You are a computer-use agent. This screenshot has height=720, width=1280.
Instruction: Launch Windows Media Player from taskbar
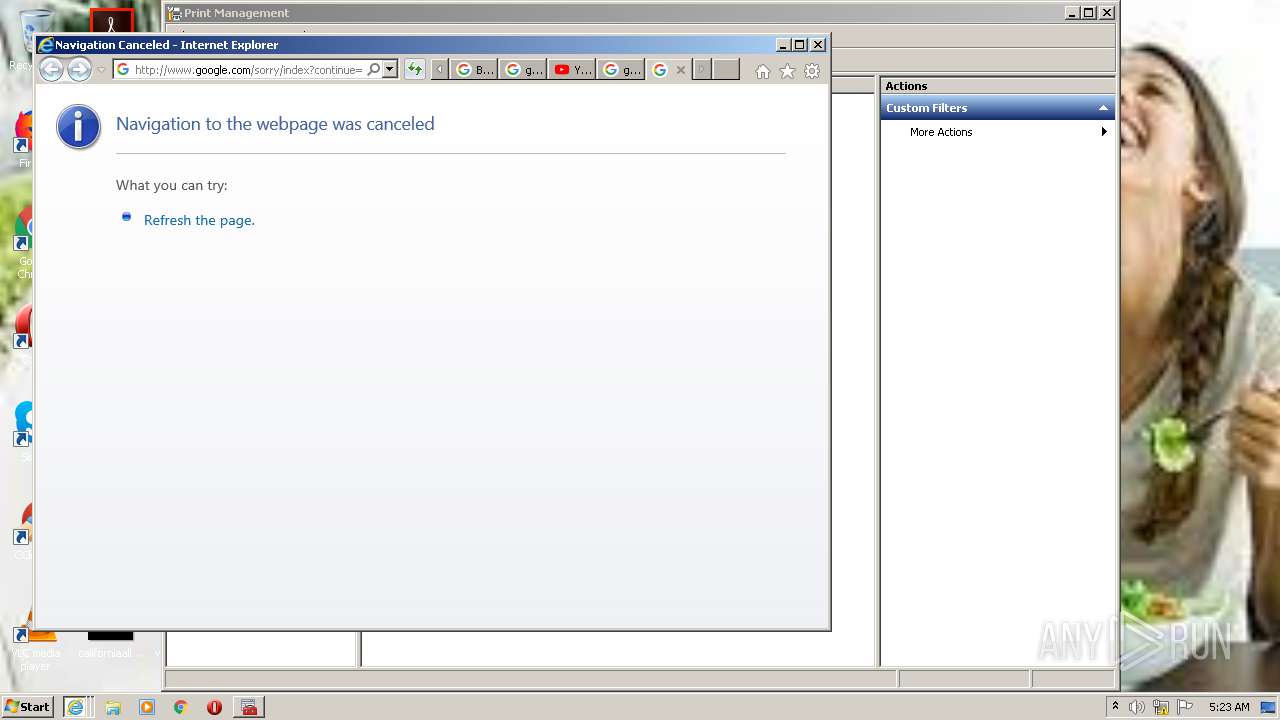point(147,707)
